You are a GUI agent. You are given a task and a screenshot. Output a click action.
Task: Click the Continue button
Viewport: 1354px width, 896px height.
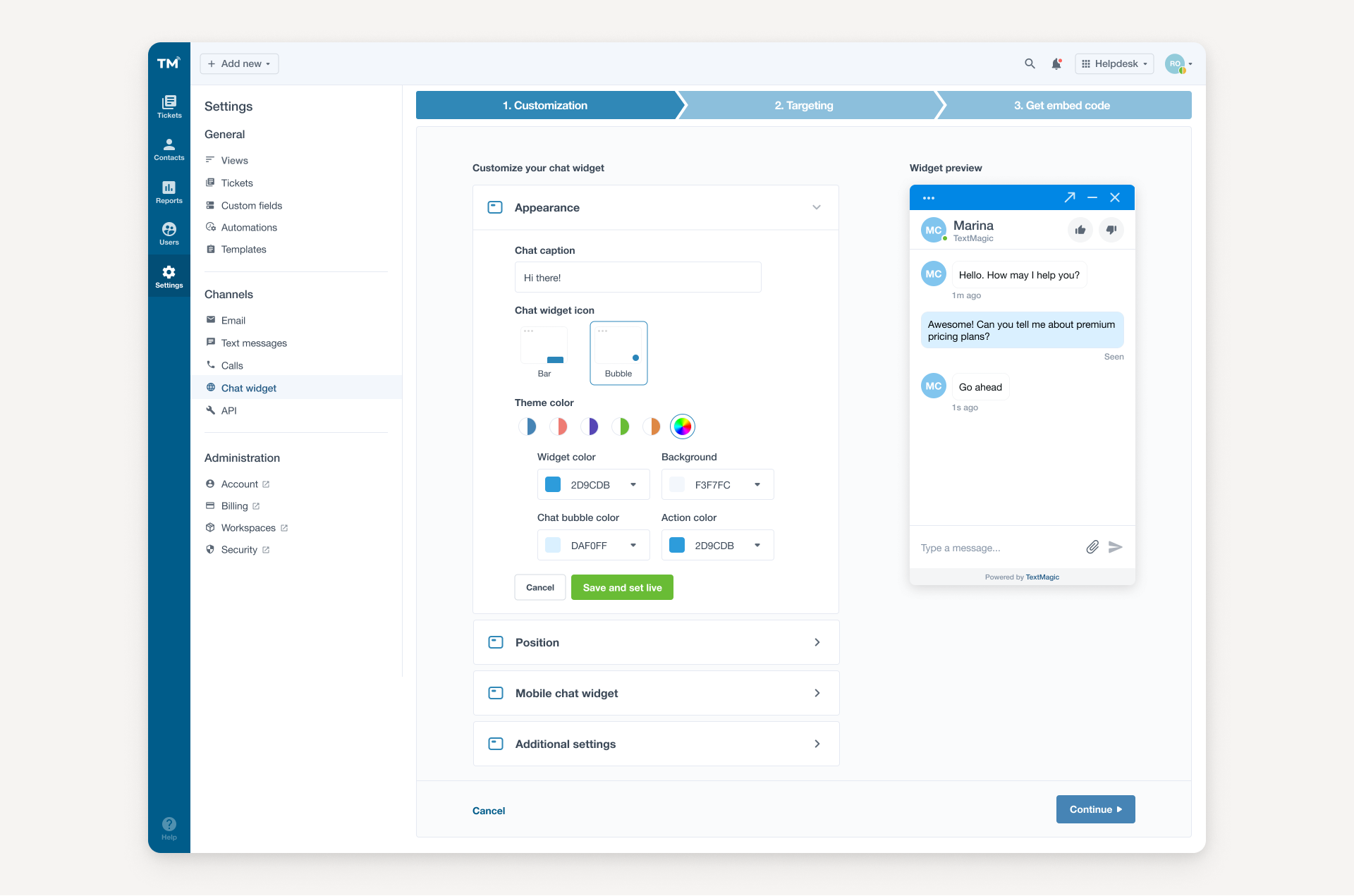(x=1095, y=809)
